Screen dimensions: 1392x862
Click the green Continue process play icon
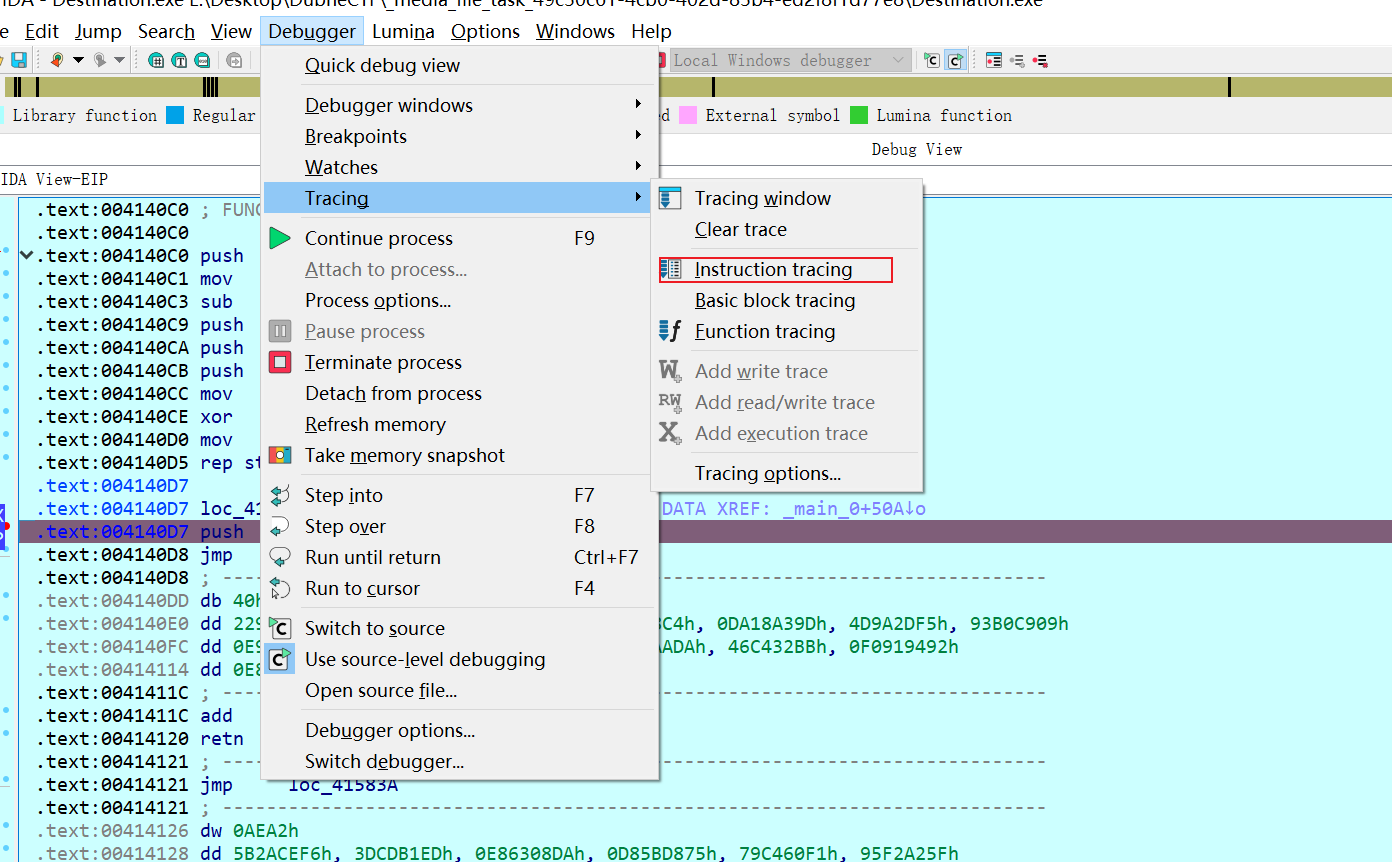pos(280,239)
